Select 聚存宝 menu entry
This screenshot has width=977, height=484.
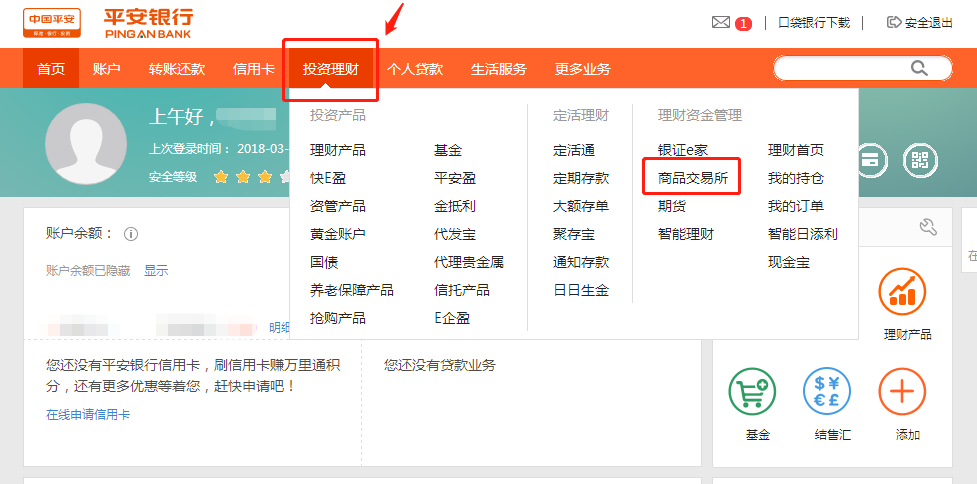574,234
